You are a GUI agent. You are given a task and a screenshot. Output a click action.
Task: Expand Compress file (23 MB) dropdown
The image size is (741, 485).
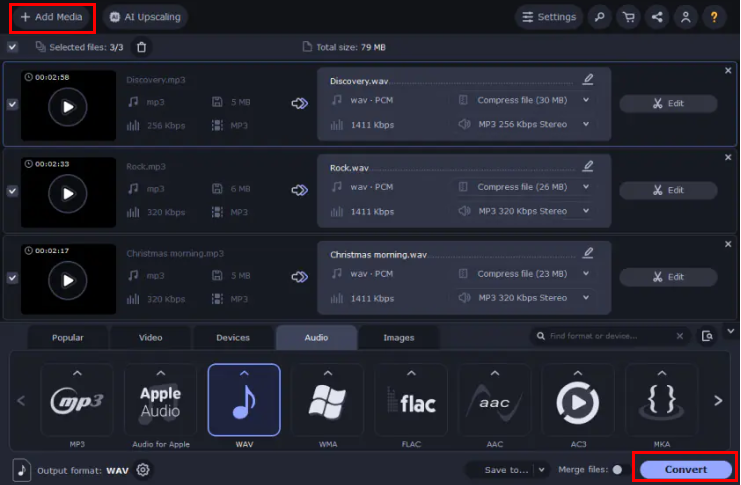coord(586,274)
